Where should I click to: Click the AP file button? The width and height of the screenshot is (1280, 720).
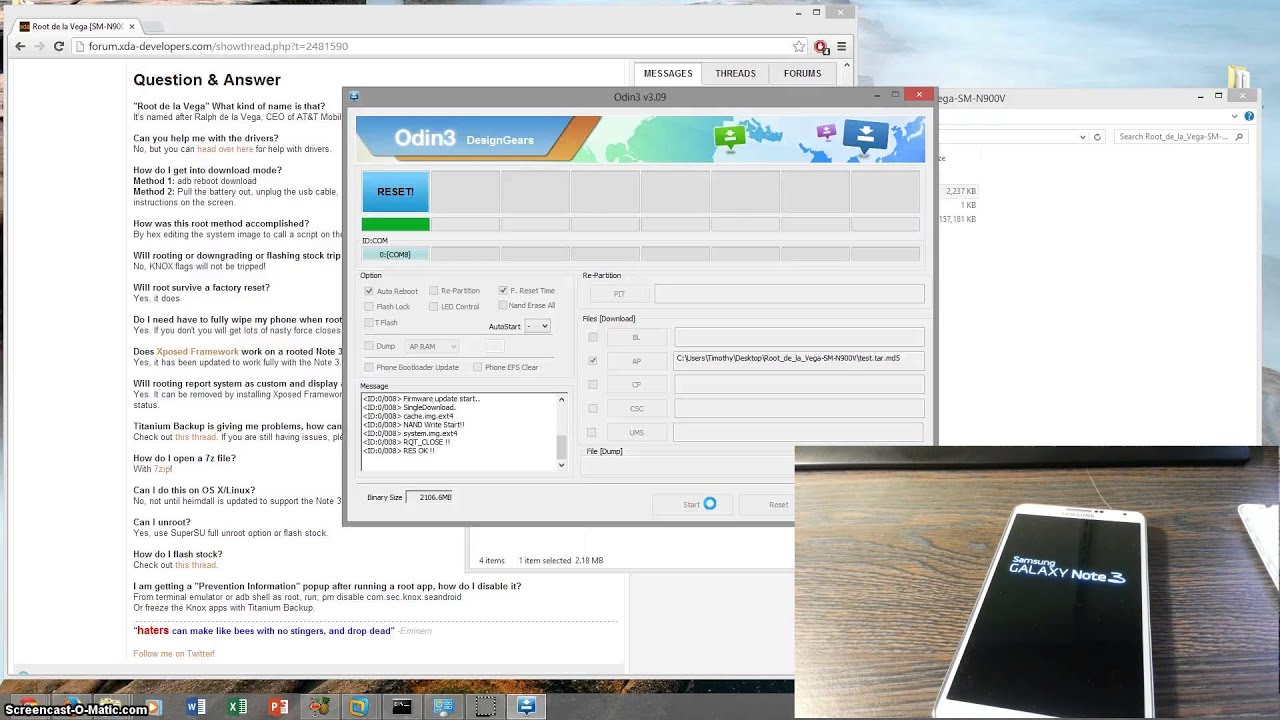(636, 361)
